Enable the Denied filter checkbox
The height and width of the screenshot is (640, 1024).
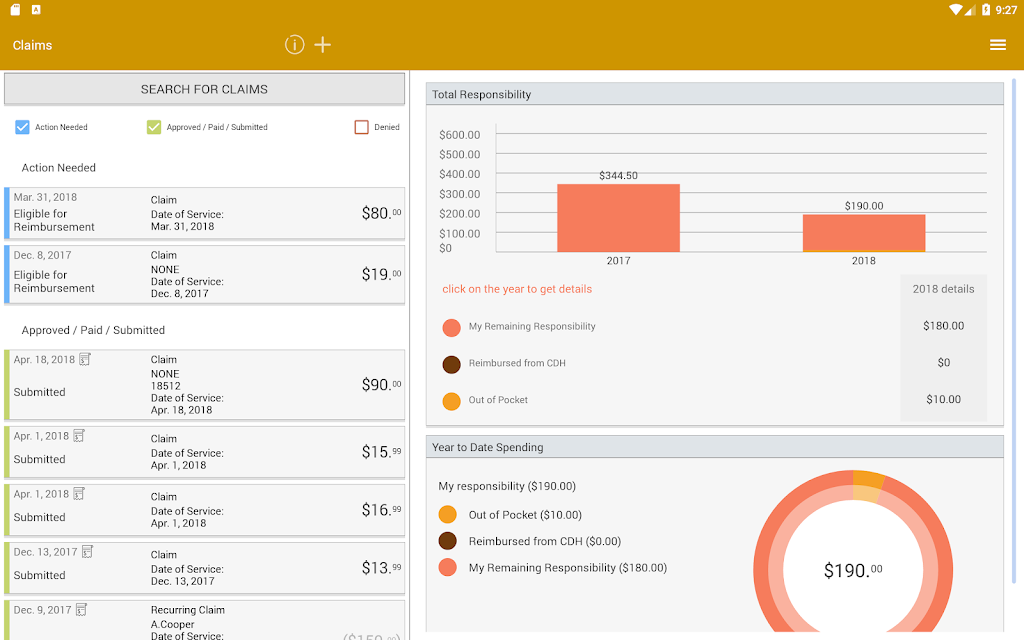(x=362, y=127)
